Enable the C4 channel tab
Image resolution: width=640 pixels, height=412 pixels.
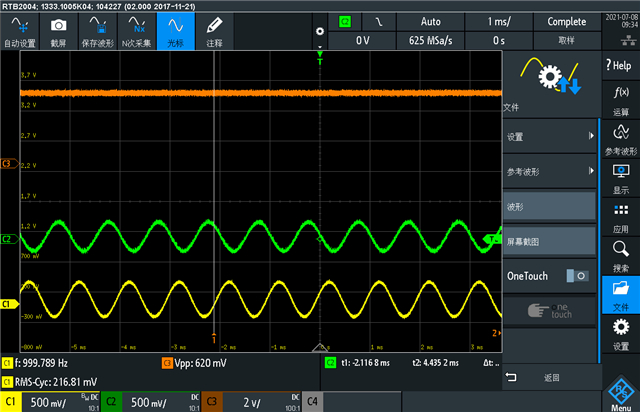tap(312, 402)
